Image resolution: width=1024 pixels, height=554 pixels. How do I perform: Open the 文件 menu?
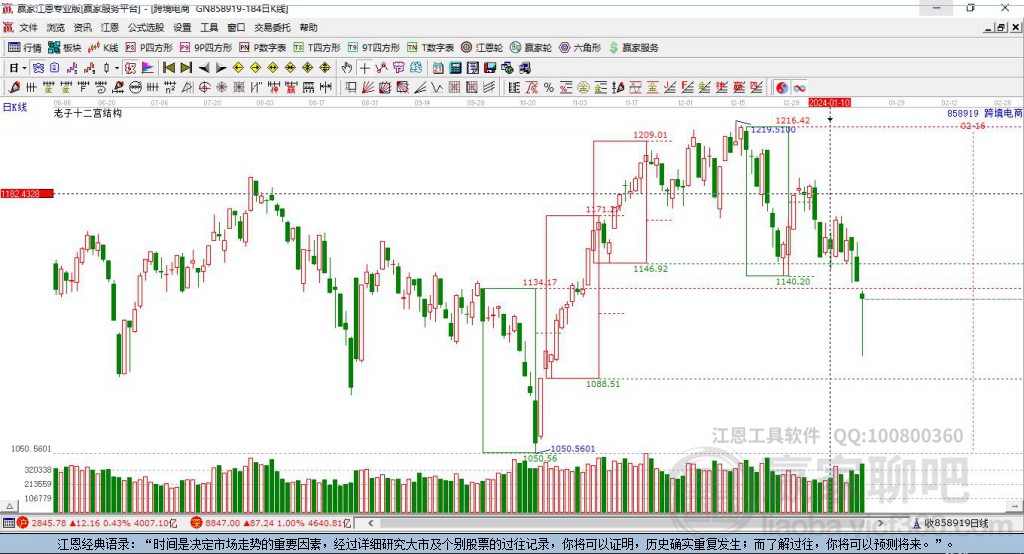28,27
